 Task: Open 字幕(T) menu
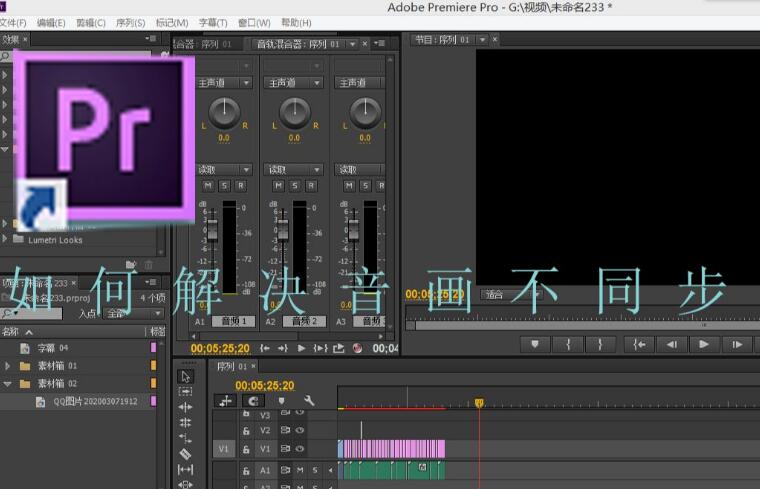[213, 23]
